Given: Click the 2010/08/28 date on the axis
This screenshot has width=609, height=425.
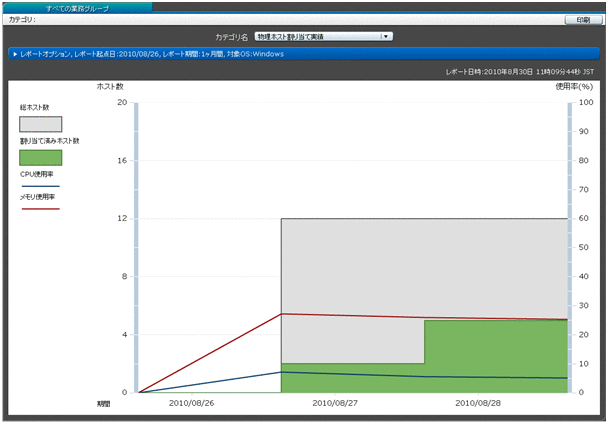Looking at the screenshot, I should 478,403.
